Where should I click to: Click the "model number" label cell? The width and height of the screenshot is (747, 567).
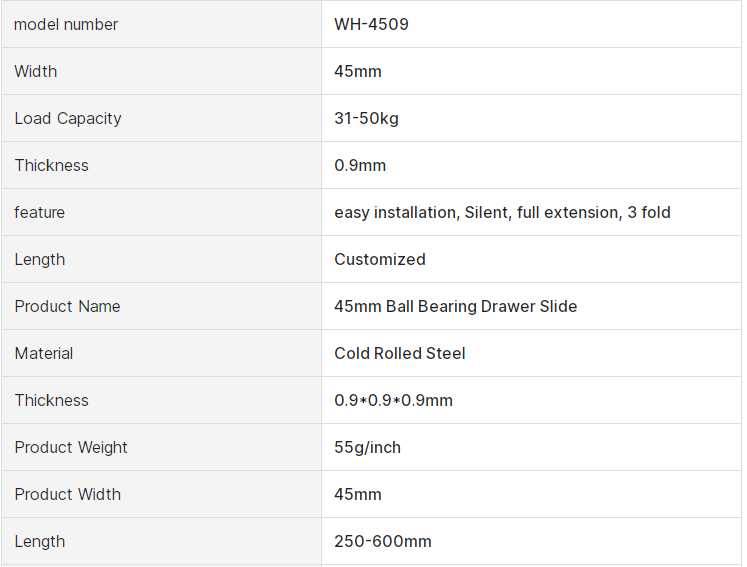tap(66, 24)
